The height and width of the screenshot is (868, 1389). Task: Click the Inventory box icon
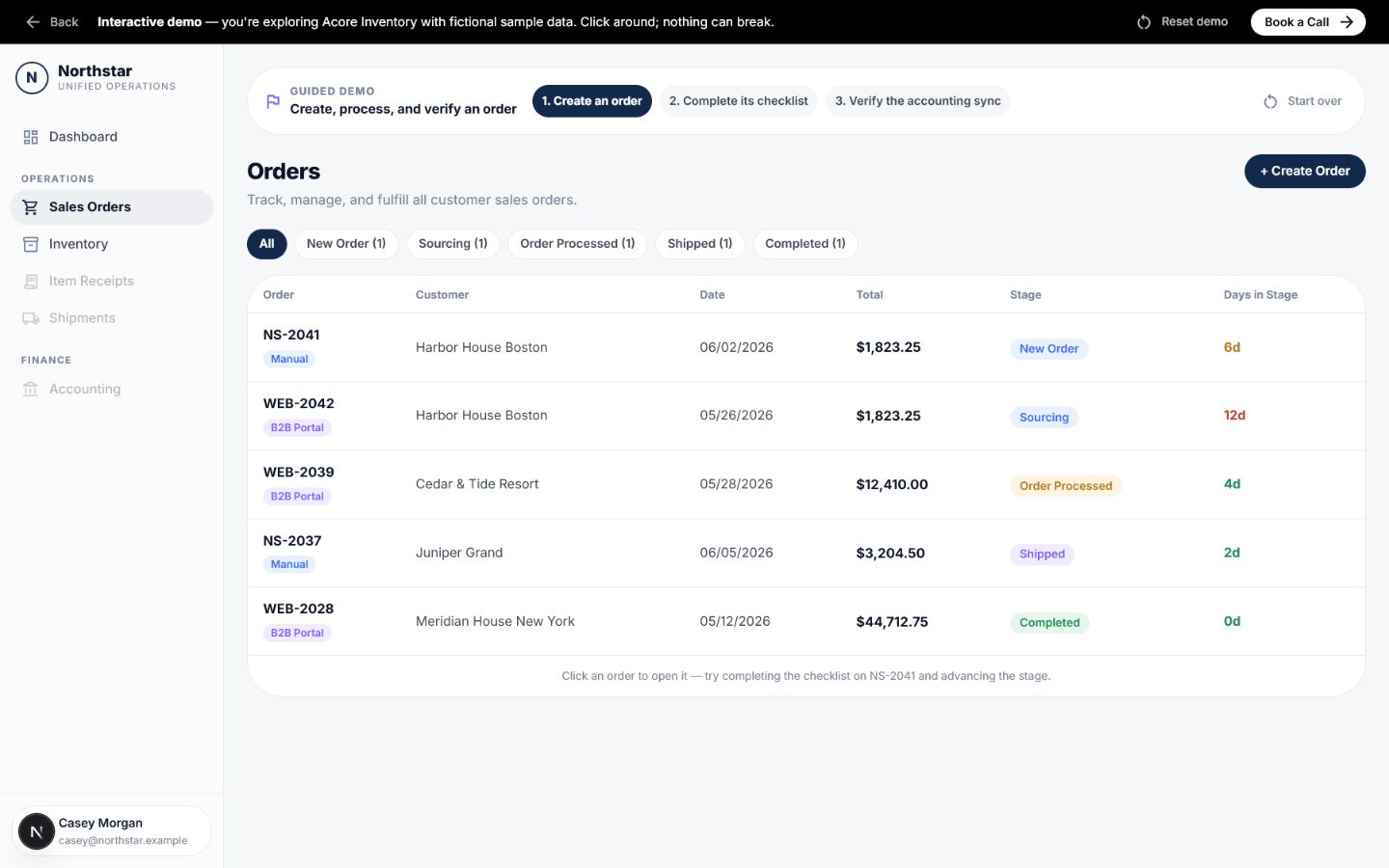point(31,244)
